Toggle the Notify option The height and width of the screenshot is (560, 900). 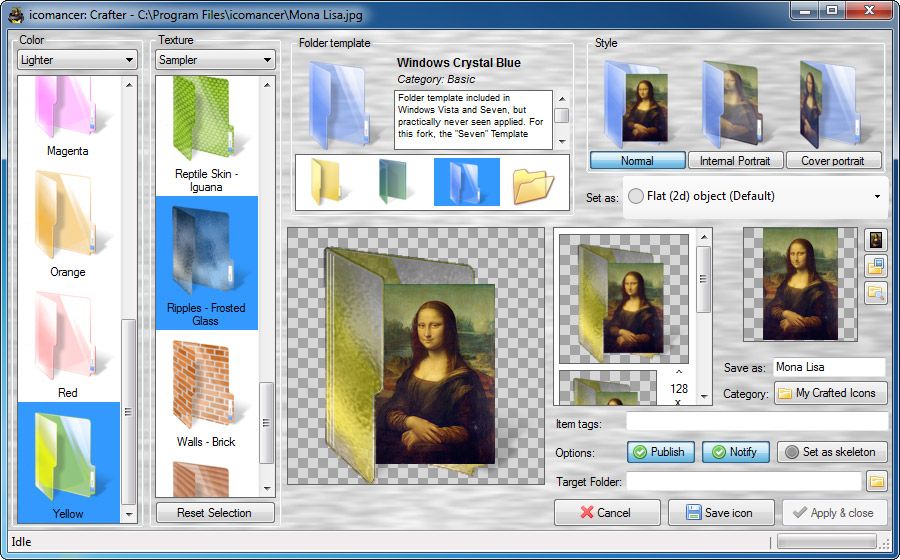[x=734, y=452]
